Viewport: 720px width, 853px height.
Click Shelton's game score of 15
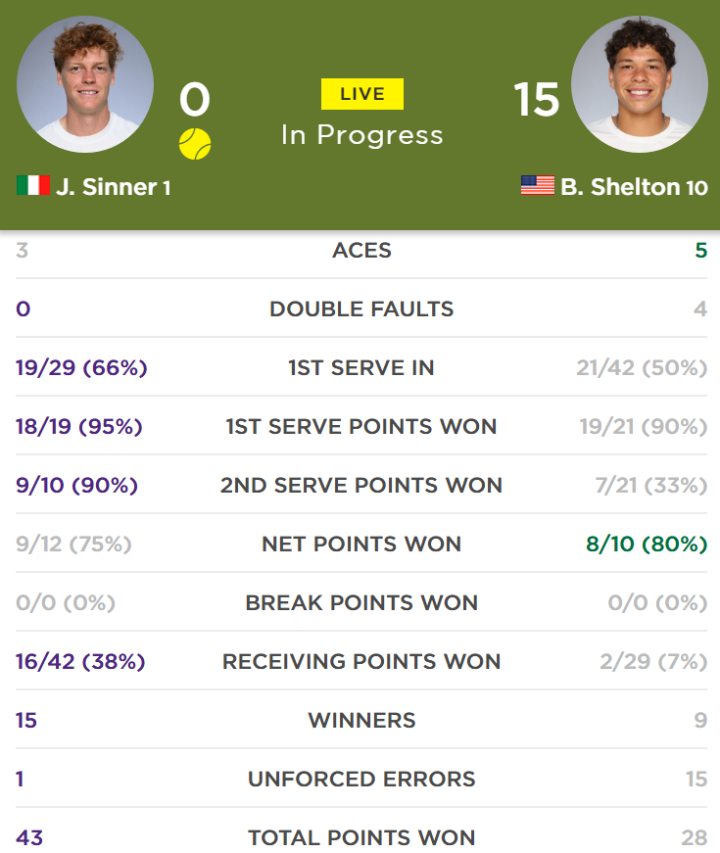tap(536, 100)
